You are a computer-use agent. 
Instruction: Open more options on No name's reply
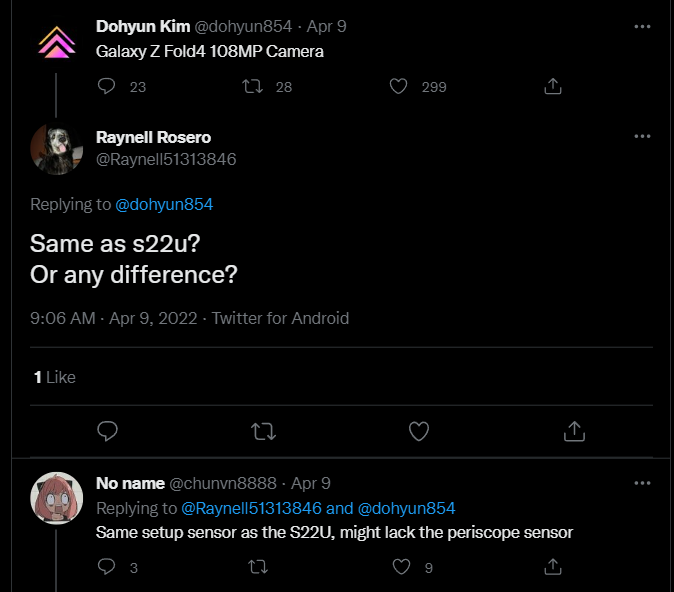tap(643, 483)
